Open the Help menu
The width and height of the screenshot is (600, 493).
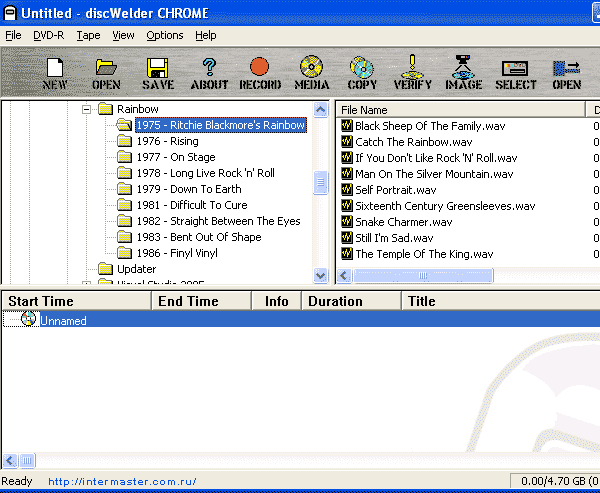tap(206, 36)
